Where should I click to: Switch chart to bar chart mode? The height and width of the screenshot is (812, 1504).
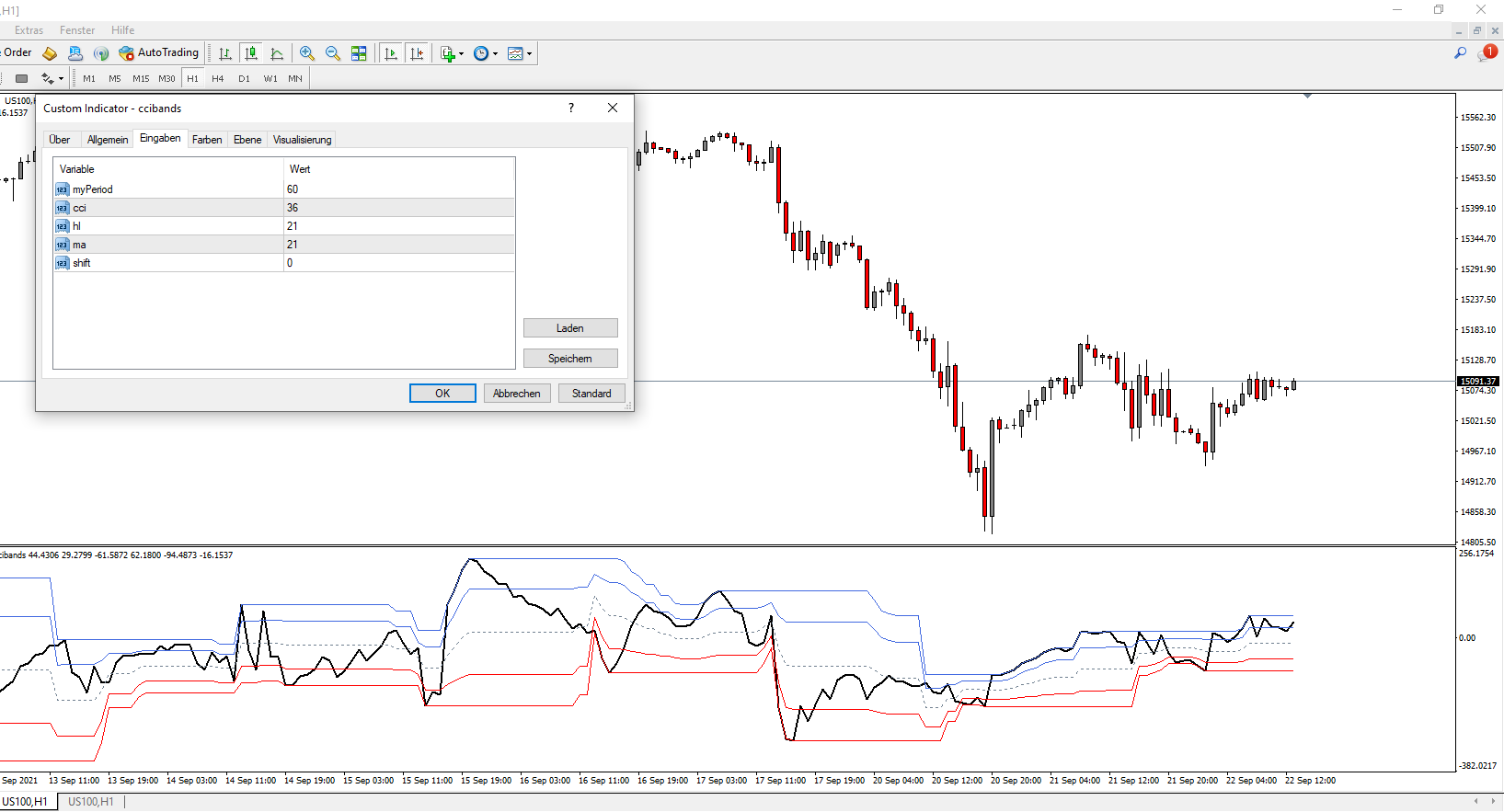tap(225, 53)
